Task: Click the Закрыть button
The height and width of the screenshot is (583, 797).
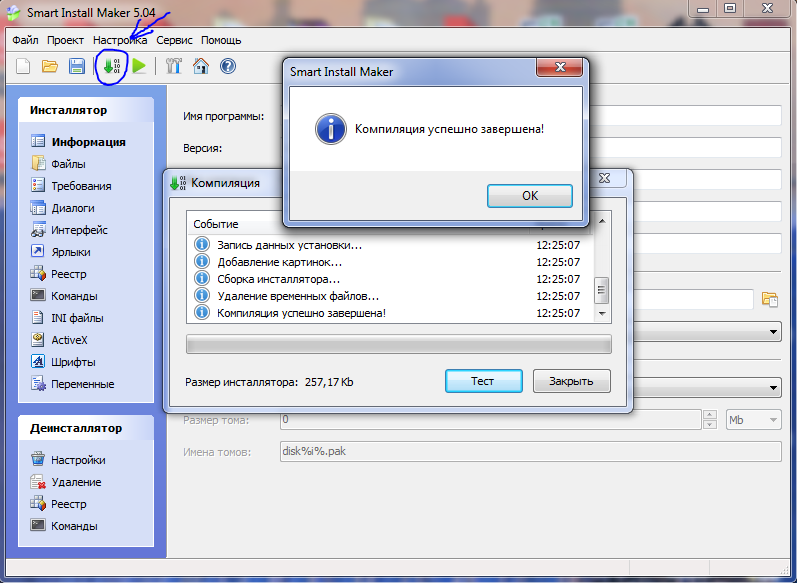Action: 571,381
